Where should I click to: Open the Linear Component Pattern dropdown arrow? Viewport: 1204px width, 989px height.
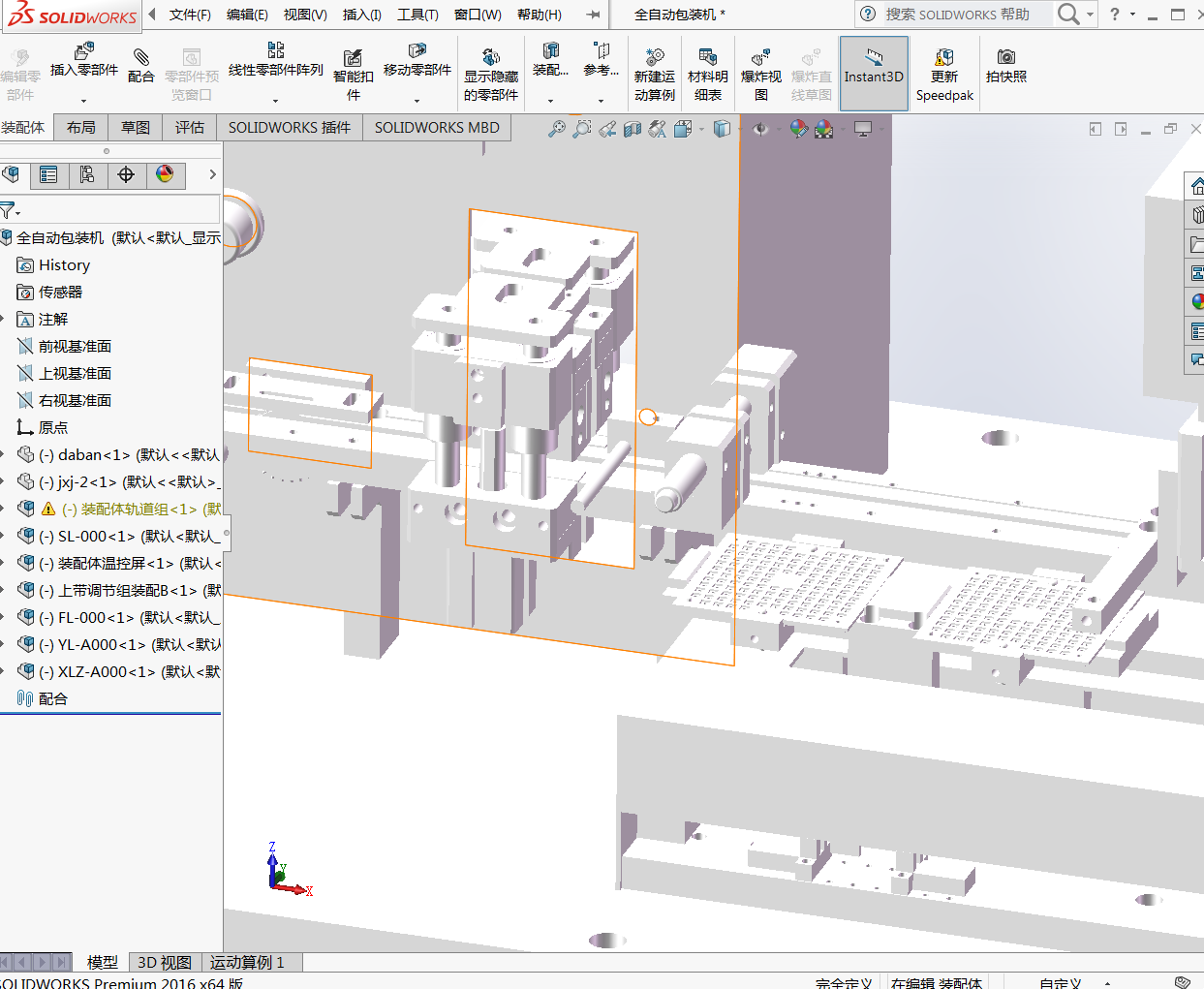(275, 101)
